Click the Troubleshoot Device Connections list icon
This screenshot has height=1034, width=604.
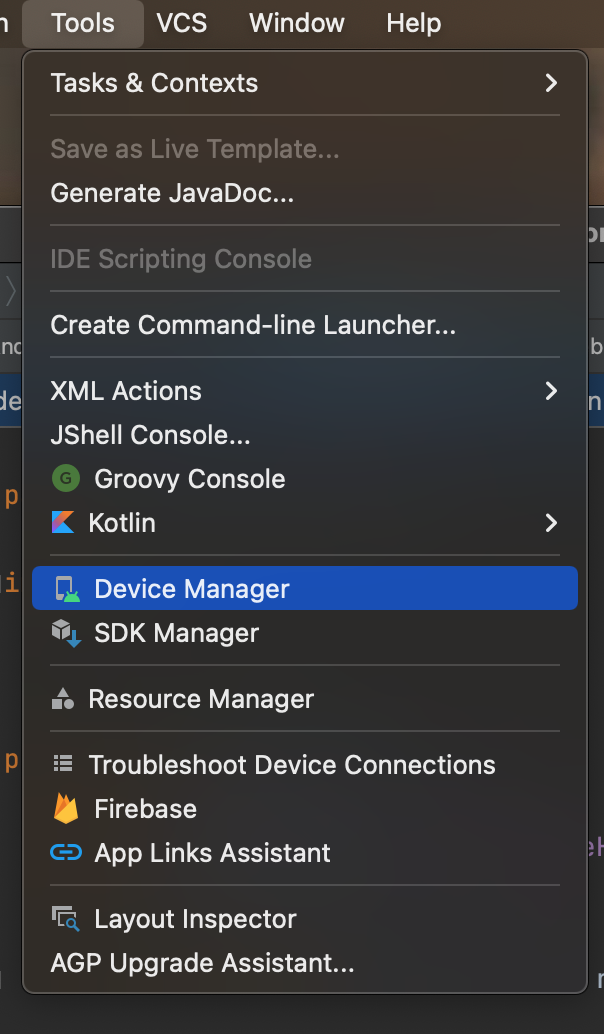(x=63, y=765)
